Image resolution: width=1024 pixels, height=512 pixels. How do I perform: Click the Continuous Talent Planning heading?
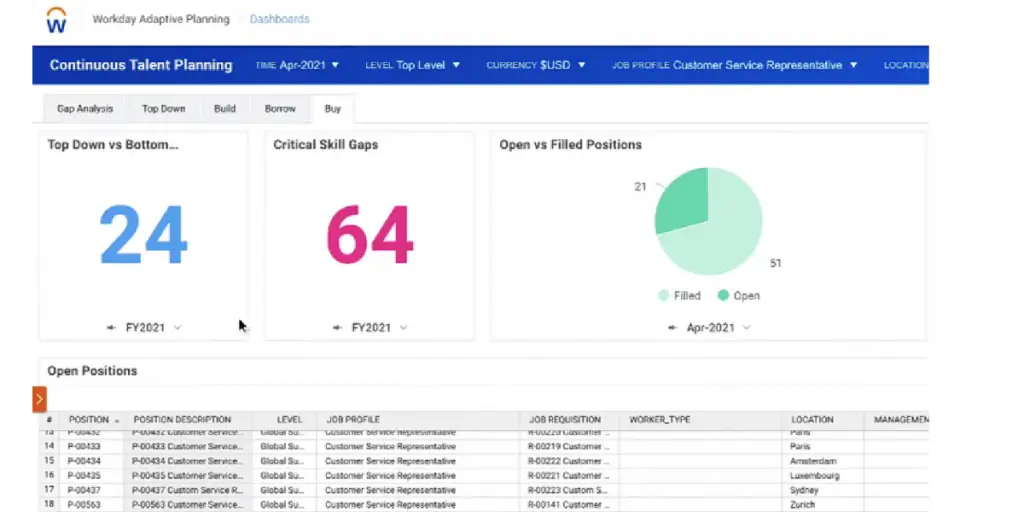[x=141, y=65]
